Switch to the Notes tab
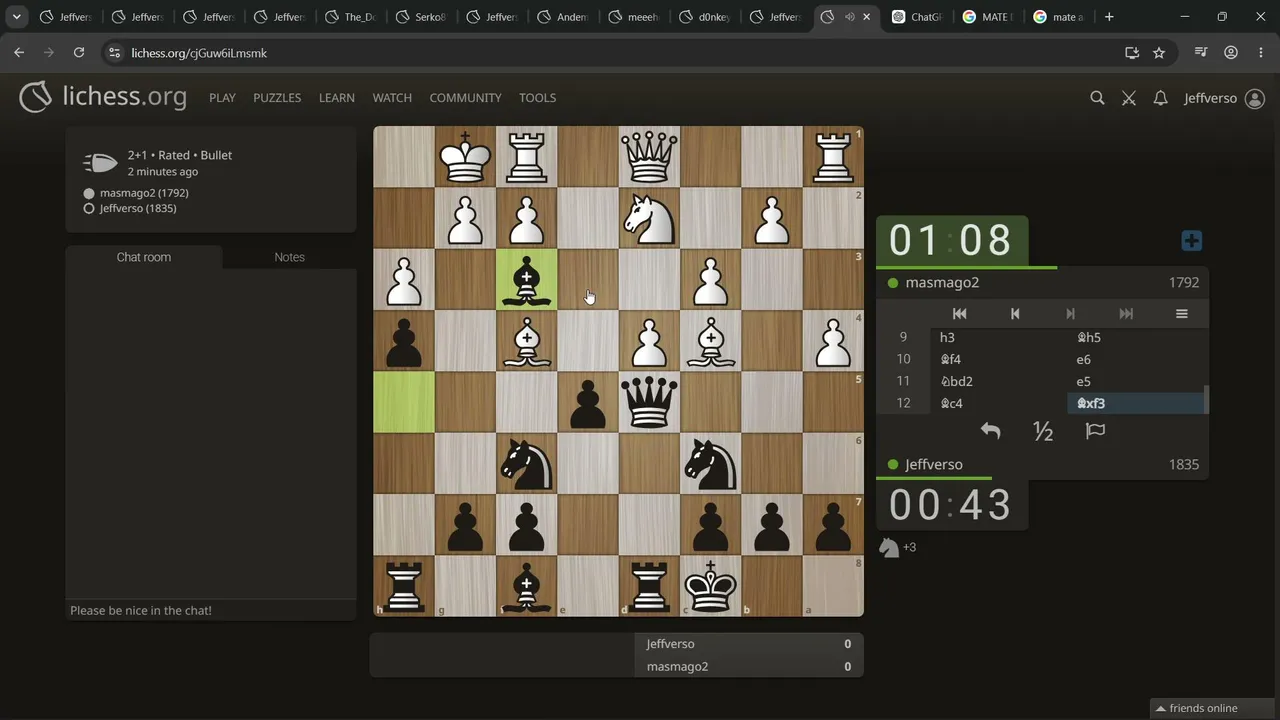This screenshot has width=1280, height=720. point(289,257)
